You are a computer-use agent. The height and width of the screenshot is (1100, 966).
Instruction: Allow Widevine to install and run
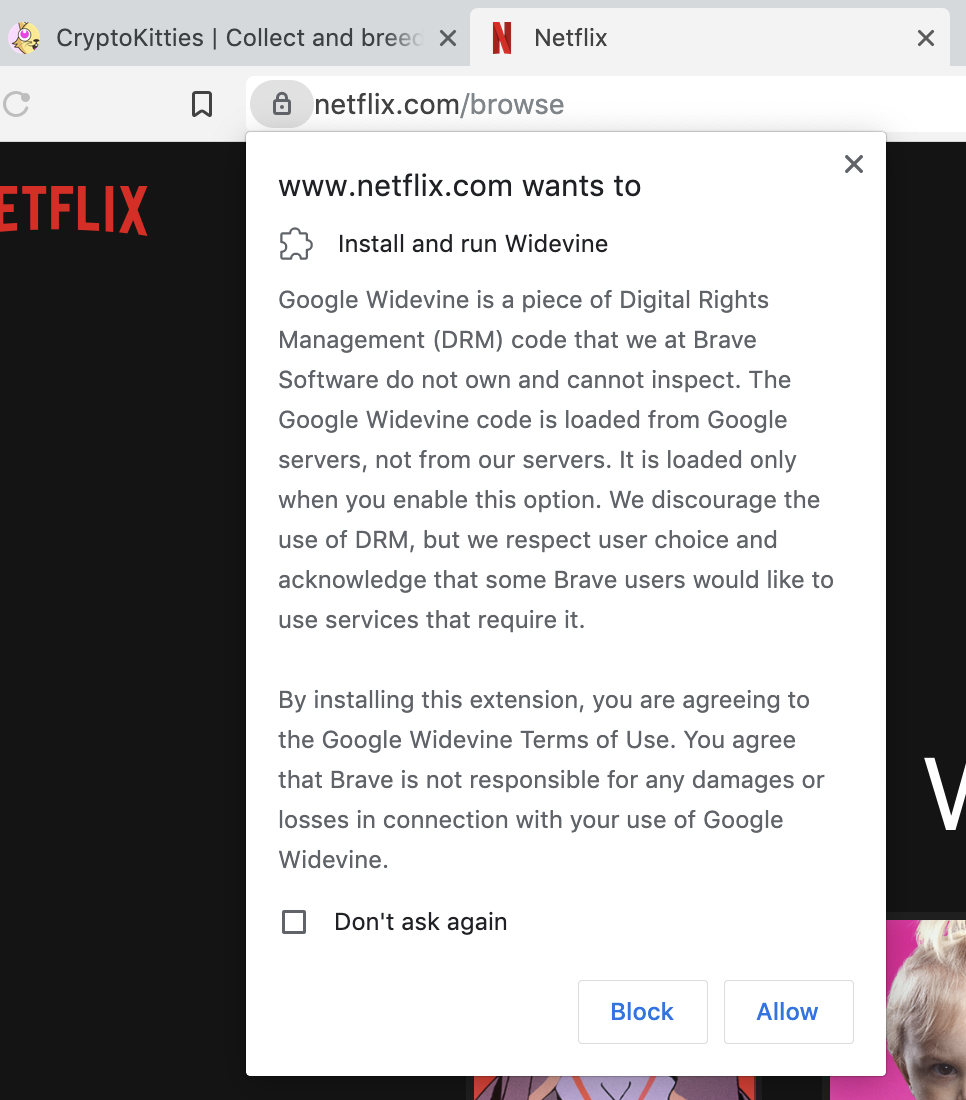point(788,1011)
